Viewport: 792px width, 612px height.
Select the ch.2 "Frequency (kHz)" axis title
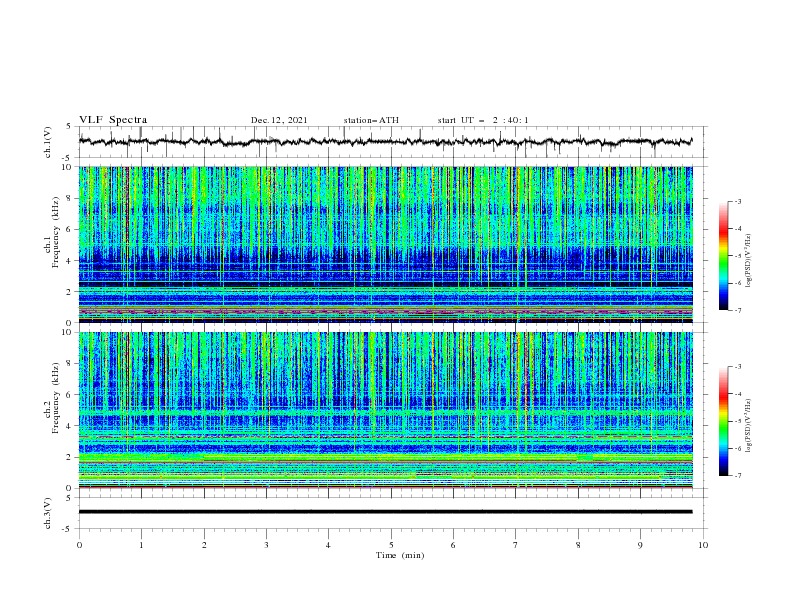[x=56, y=398]
